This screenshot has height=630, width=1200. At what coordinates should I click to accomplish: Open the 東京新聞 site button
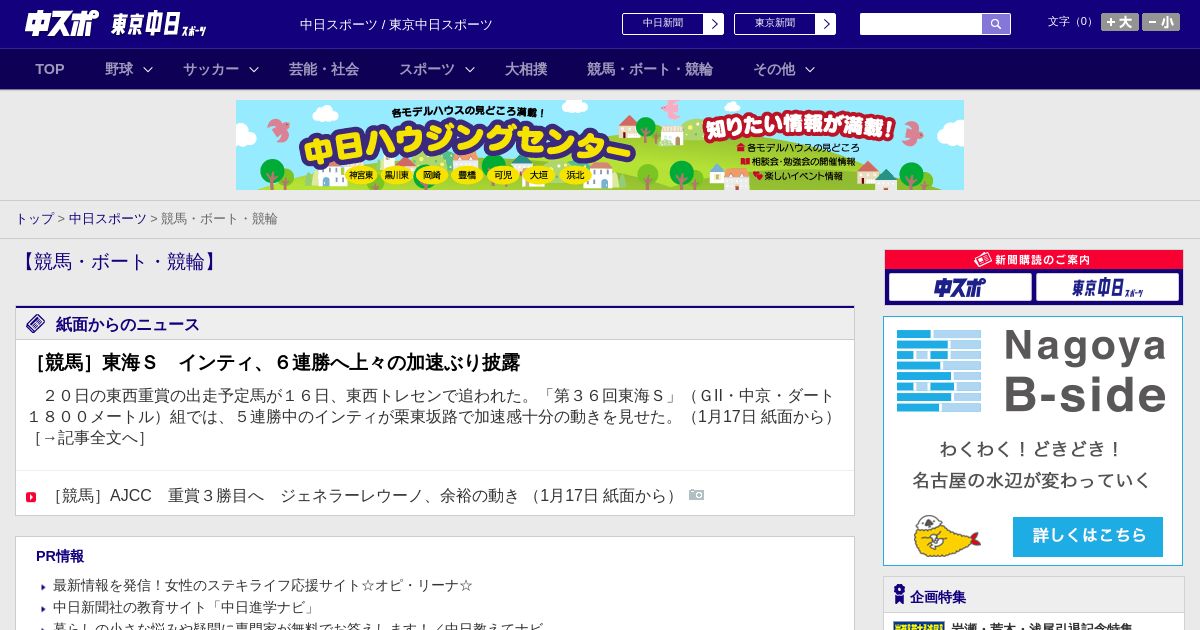775,24
